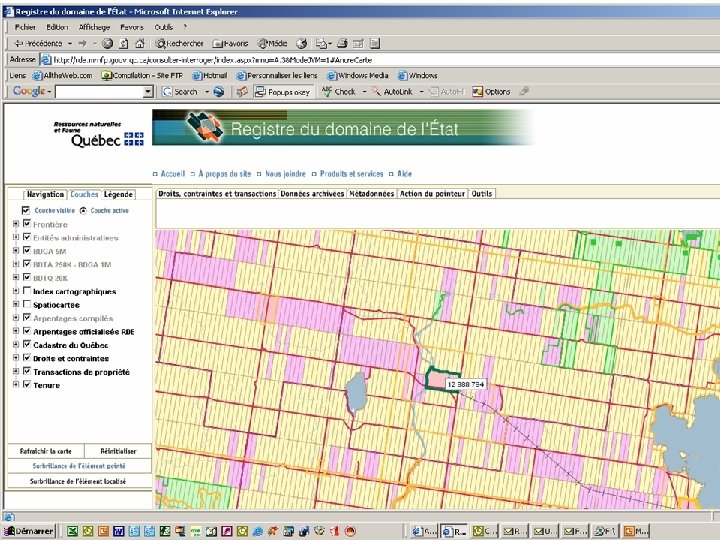Open the Outils menu
The width and height of the screenshot is (720, 540).
tap(163, 27)
